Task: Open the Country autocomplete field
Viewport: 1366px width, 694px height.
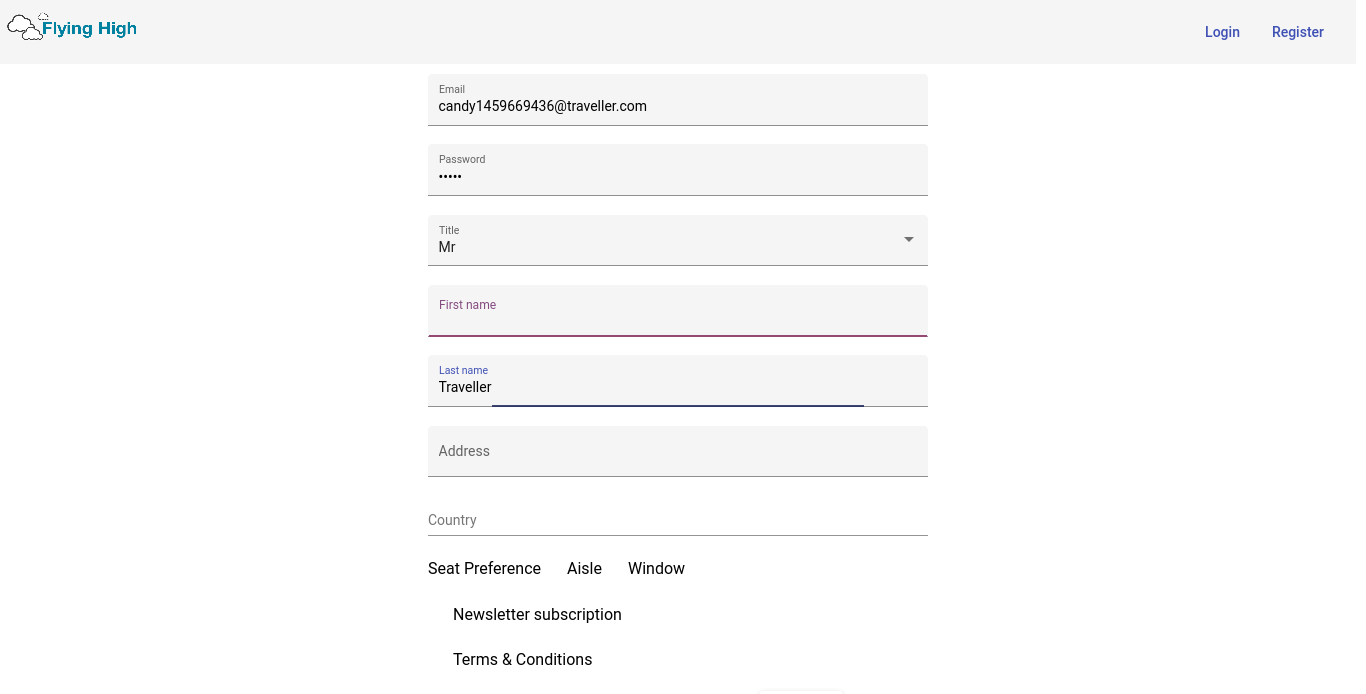Action: (678, 520)
